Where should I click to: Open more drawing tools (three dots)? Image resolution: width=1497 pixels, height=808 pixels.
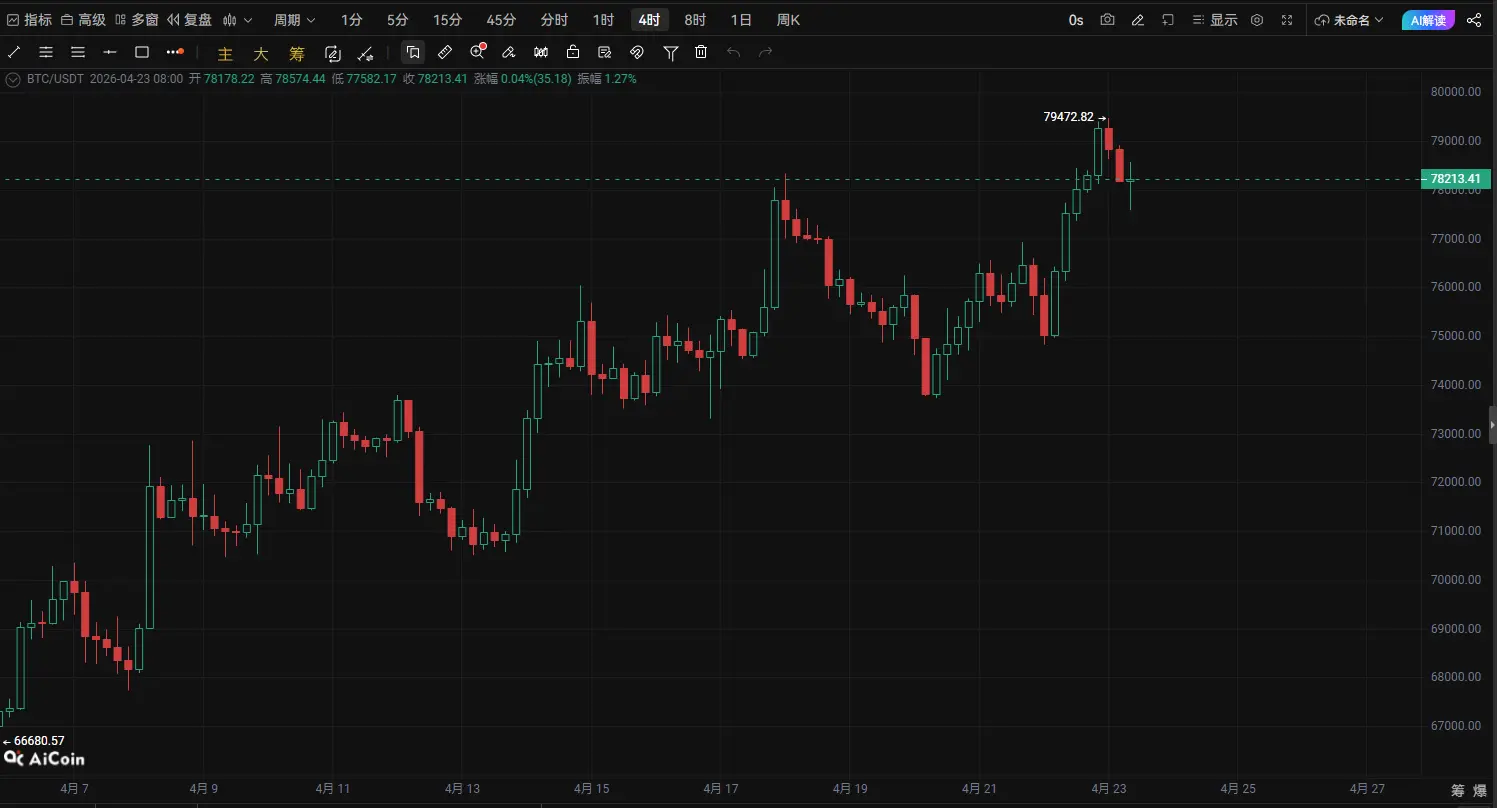point(174,52)
